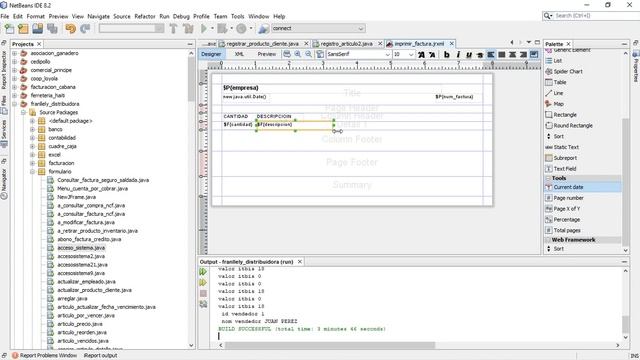Toggle justify text alignment button
Image resolution: width=640 pixels, height=360 pixels.
[x=502, y=54]
